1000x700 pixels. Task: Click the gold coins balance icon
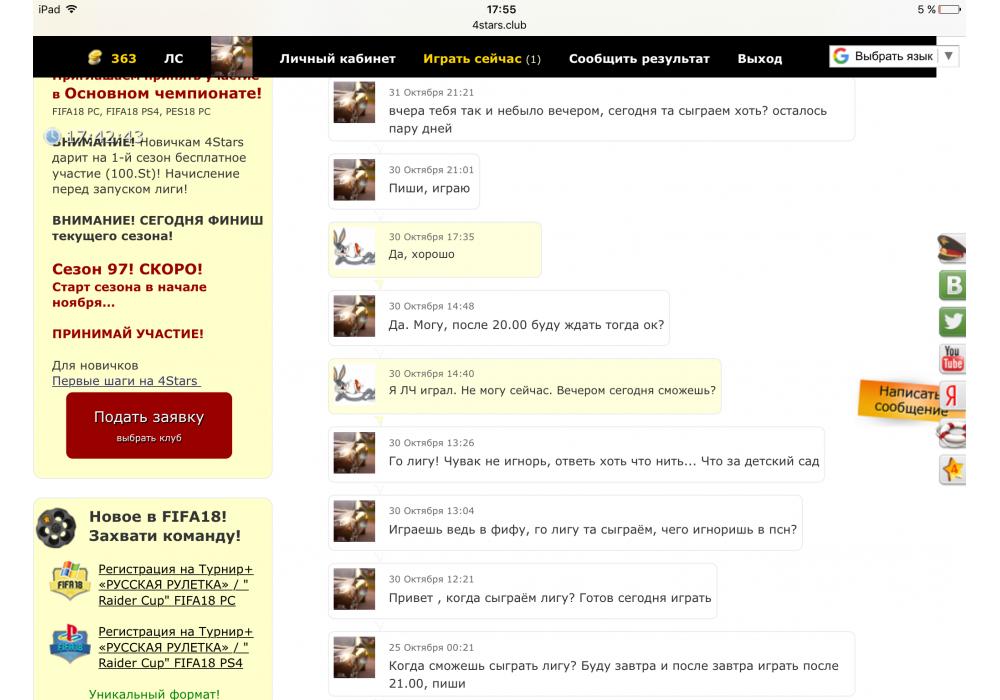coord(94,57)
